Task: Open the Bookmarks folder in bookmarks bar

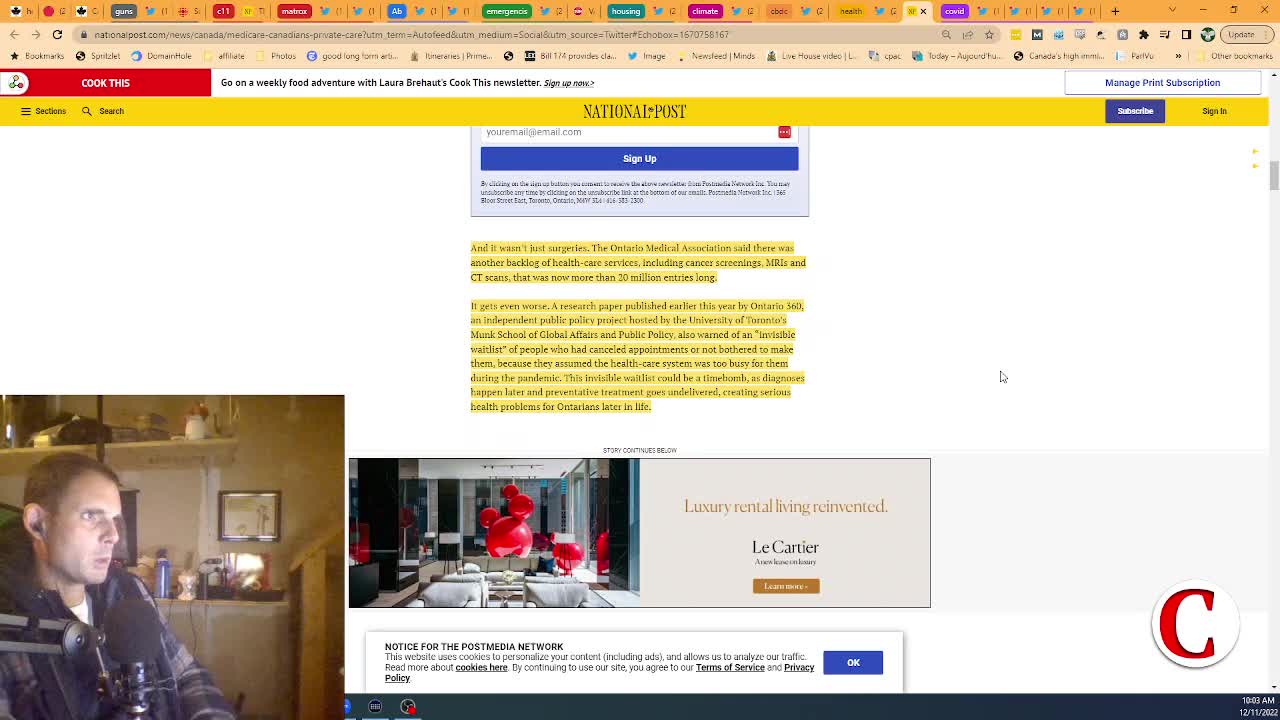Action: (38, 56)
